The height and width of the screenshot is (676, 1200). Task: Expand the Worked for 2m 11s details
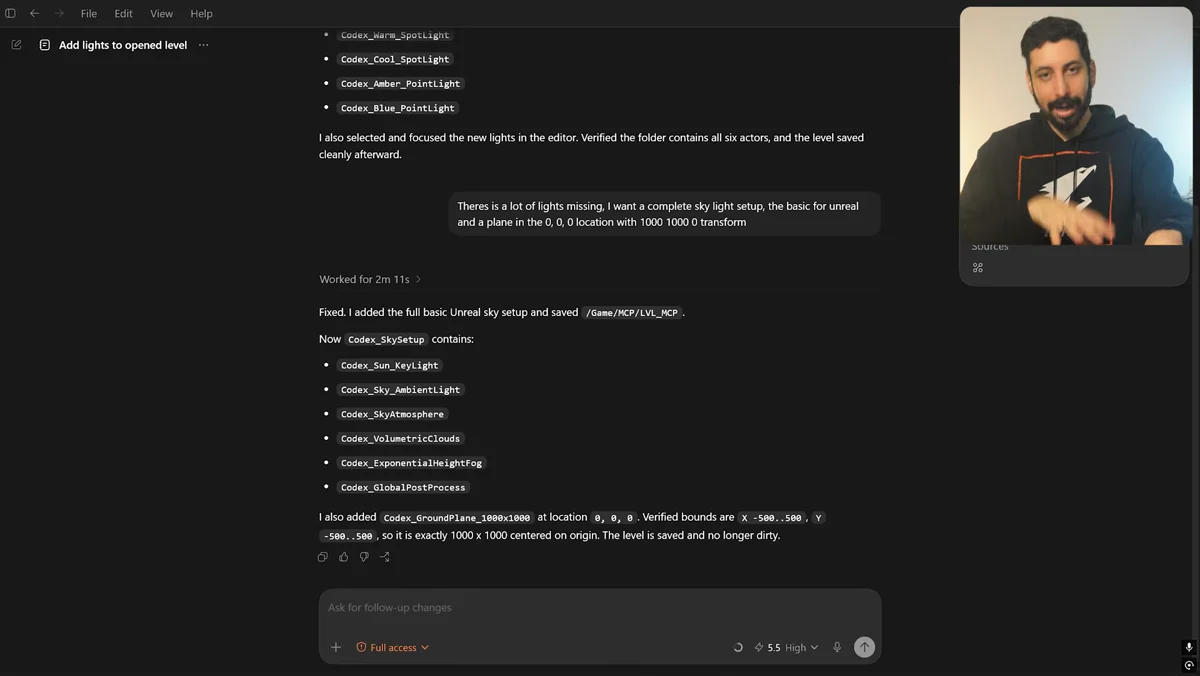coord(370,279)
